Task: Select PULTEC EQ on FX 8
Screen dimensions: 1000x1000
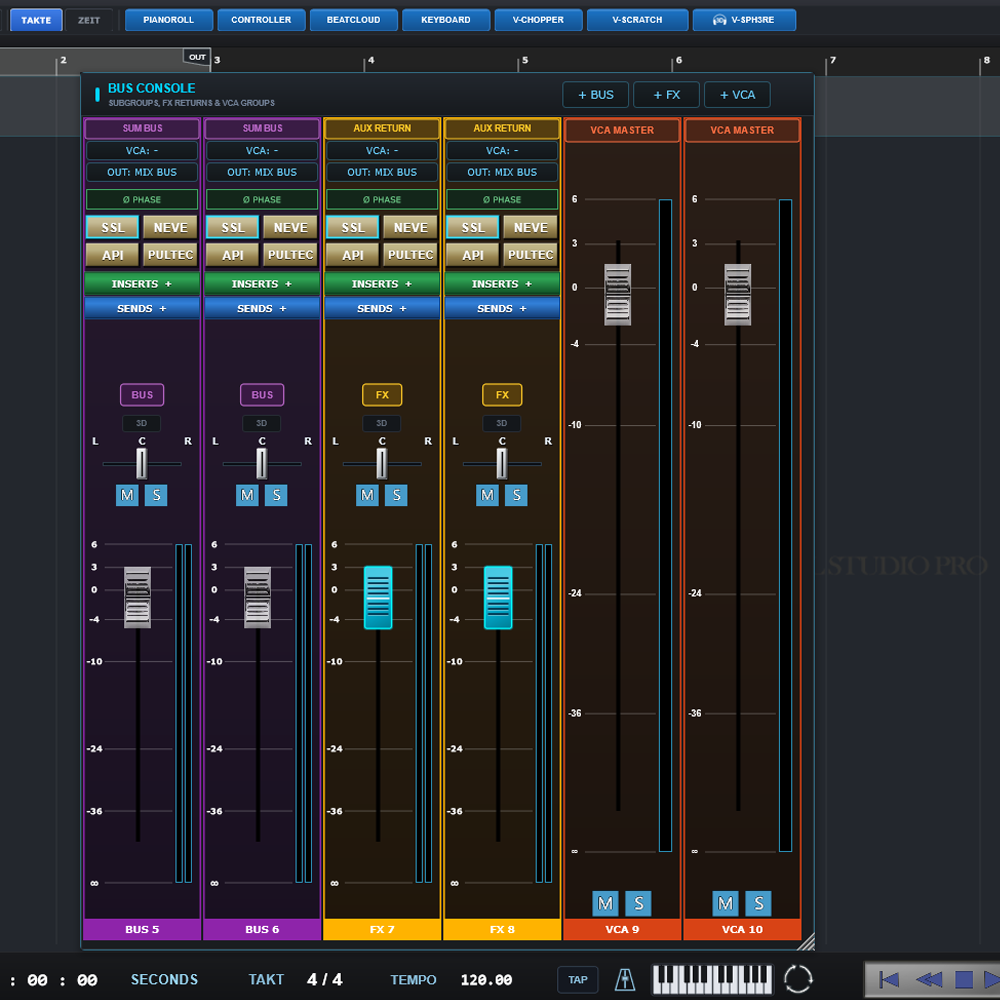Action: pyautogui.click(x=531, y=255)
